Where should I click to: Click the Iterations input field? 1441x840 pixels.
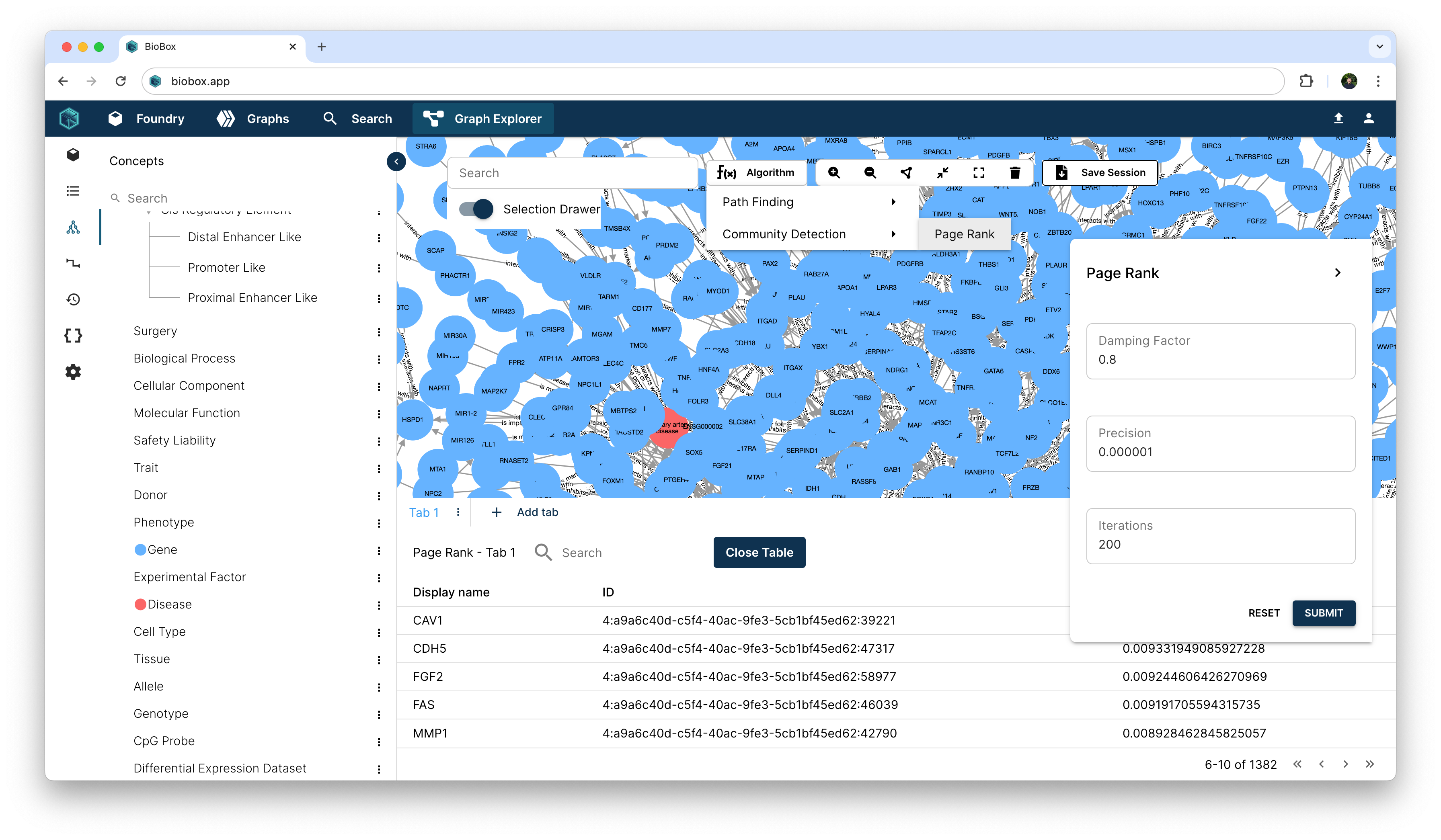[1220, 536]
